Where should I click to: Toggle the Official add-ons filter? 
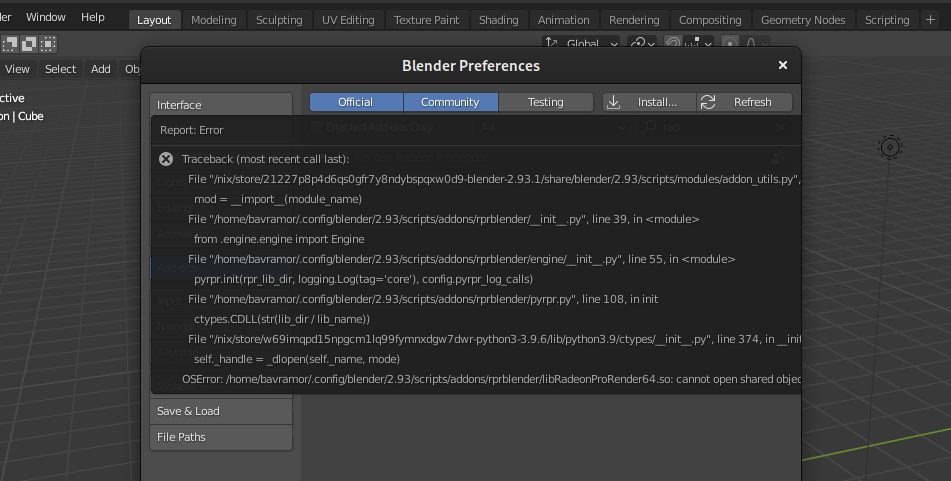click(355, 102)
